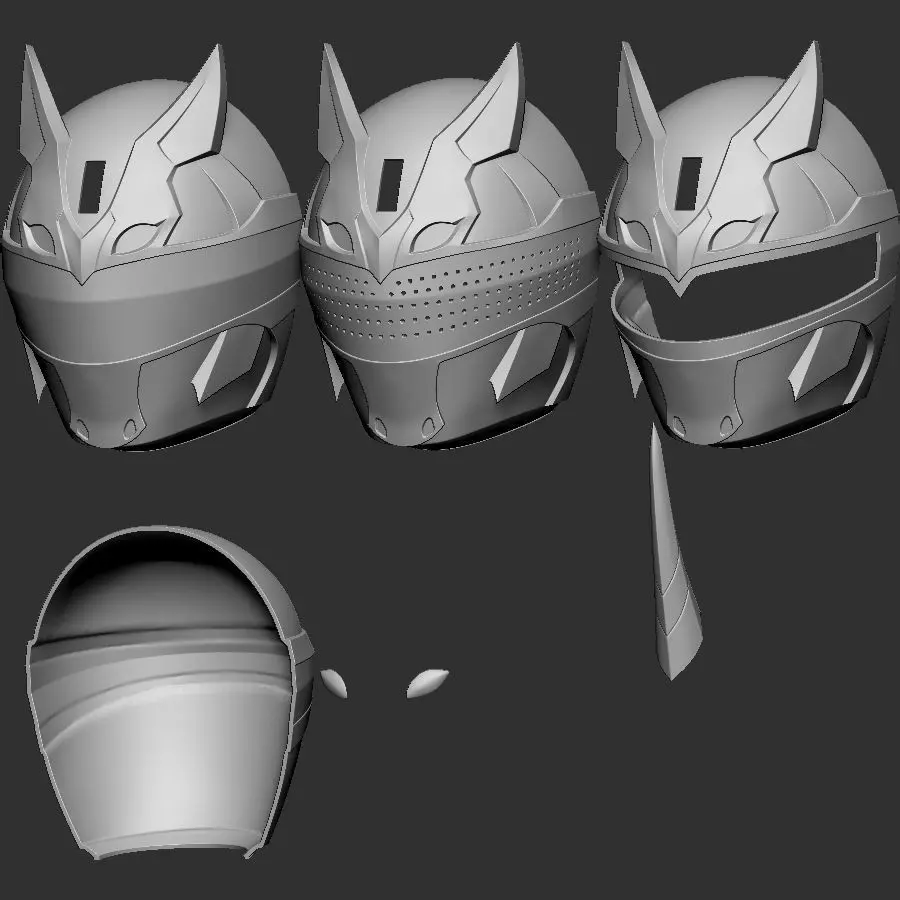This screenshot has height=900, width=900.
Task: Select the helmet with the perforated visor
Action: pyautogui.click(x=449, y=247)
